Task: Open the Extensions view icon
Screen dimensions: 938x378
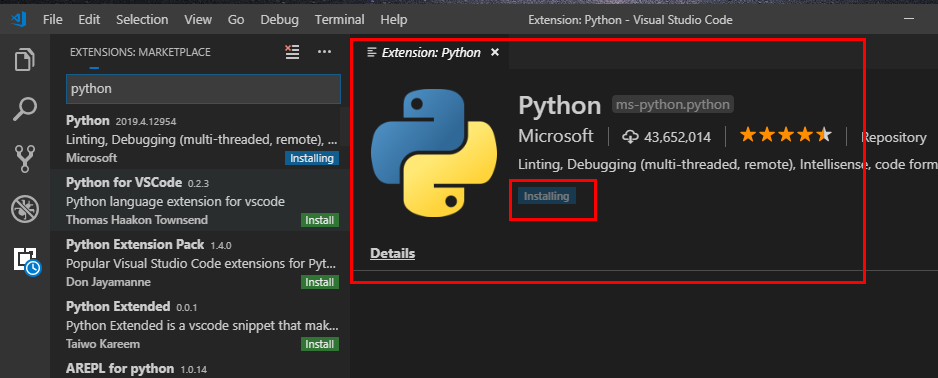Action: [26, 261]
